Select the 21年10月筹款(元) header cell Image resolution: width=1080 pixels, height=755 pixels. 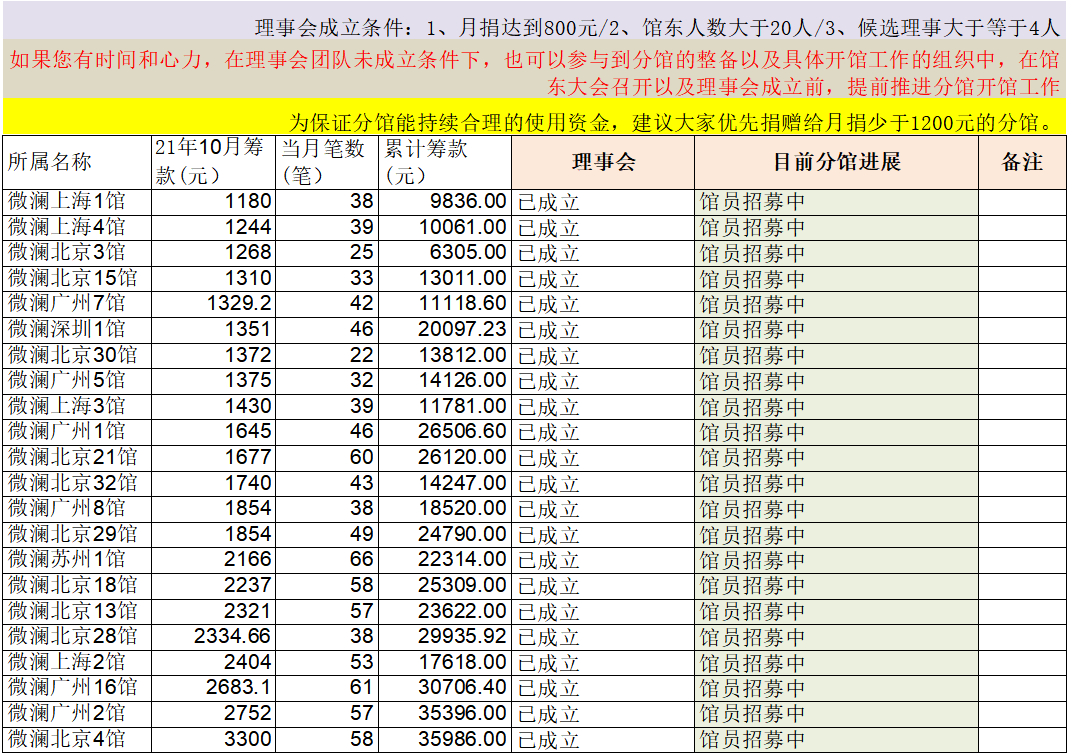(213, 162)
